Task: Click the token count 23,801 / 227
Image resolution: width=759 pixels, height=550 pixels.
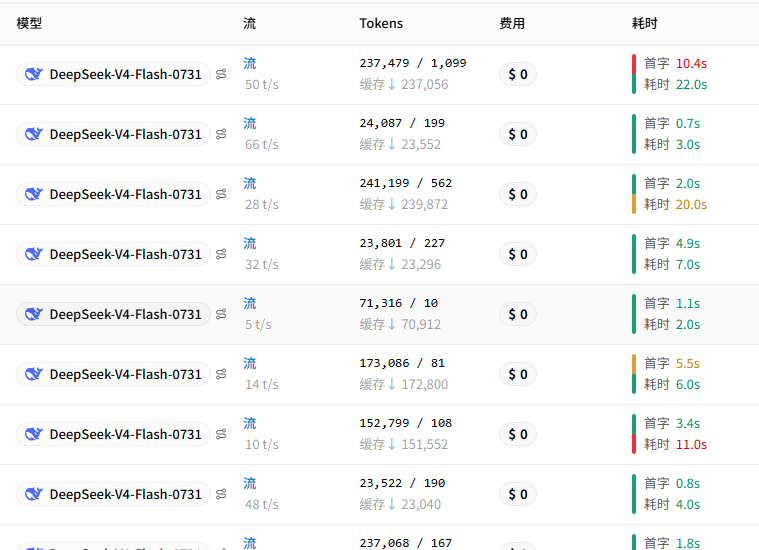Action: coord(402,243)
